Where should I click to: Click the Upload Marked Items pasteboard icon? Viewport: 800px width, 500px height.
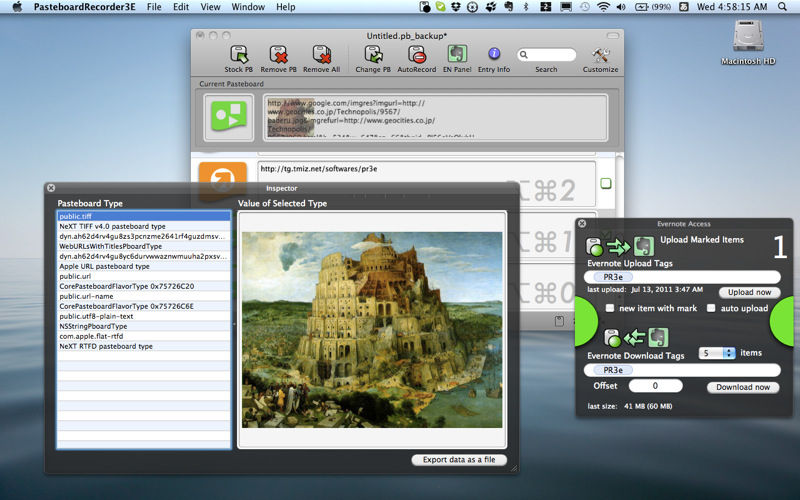[594, 247]
